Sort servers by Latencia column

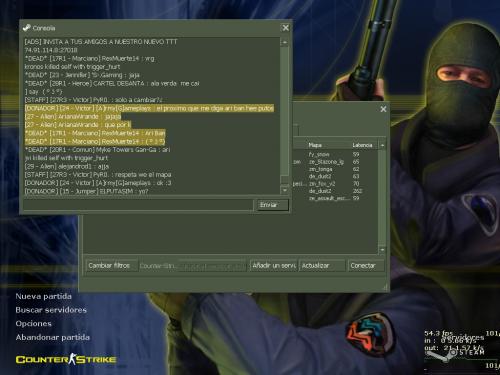click(362, 145)
